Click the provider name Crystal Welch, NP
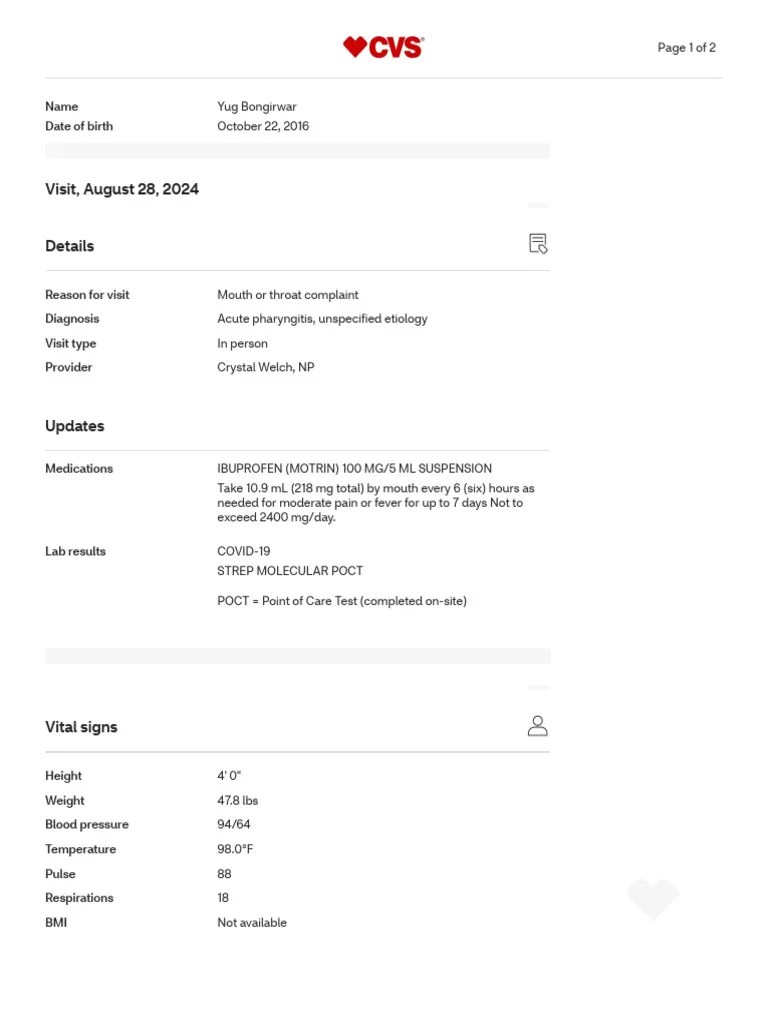This screenshot has height=1024, width=768. click(x=266, y=367)
